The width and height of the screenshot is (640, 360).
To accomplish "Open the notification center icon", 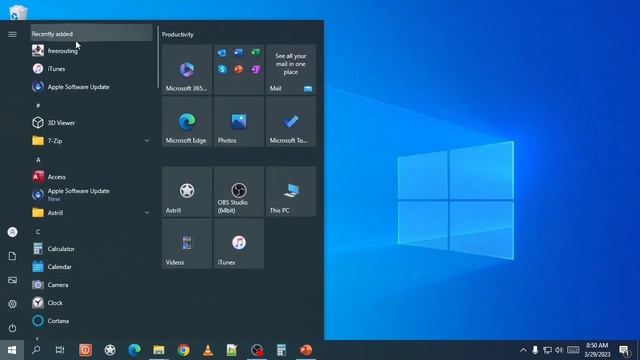I will (624, 350).
